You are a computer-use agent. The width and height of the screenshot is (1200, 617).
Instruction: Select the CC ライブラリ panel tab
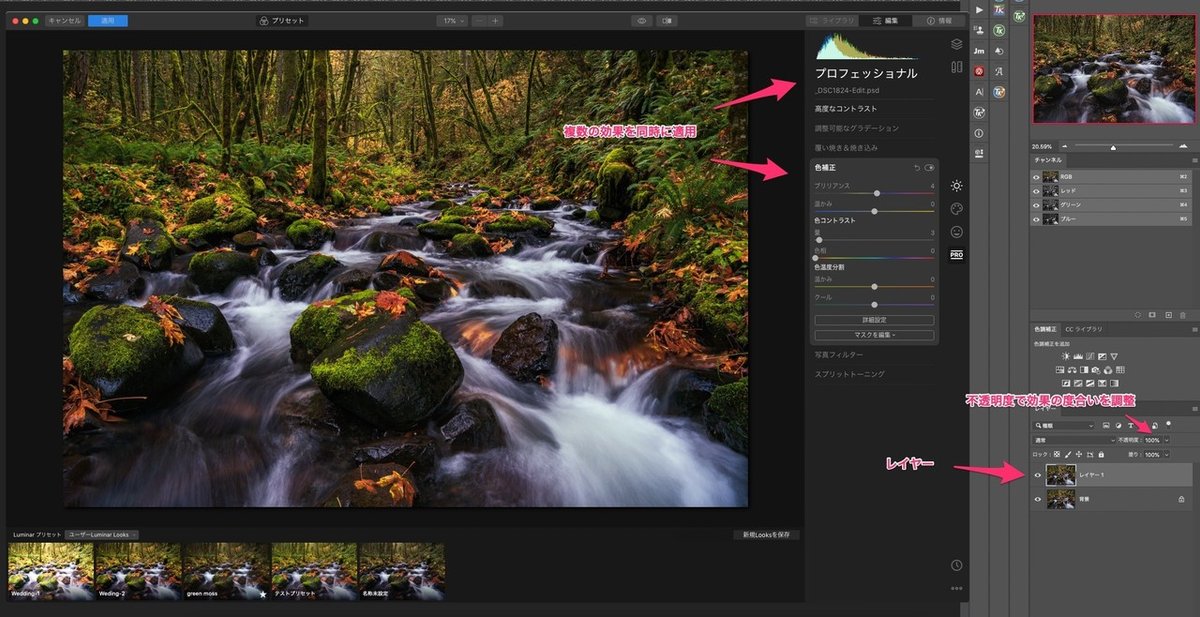(1084, 329)
